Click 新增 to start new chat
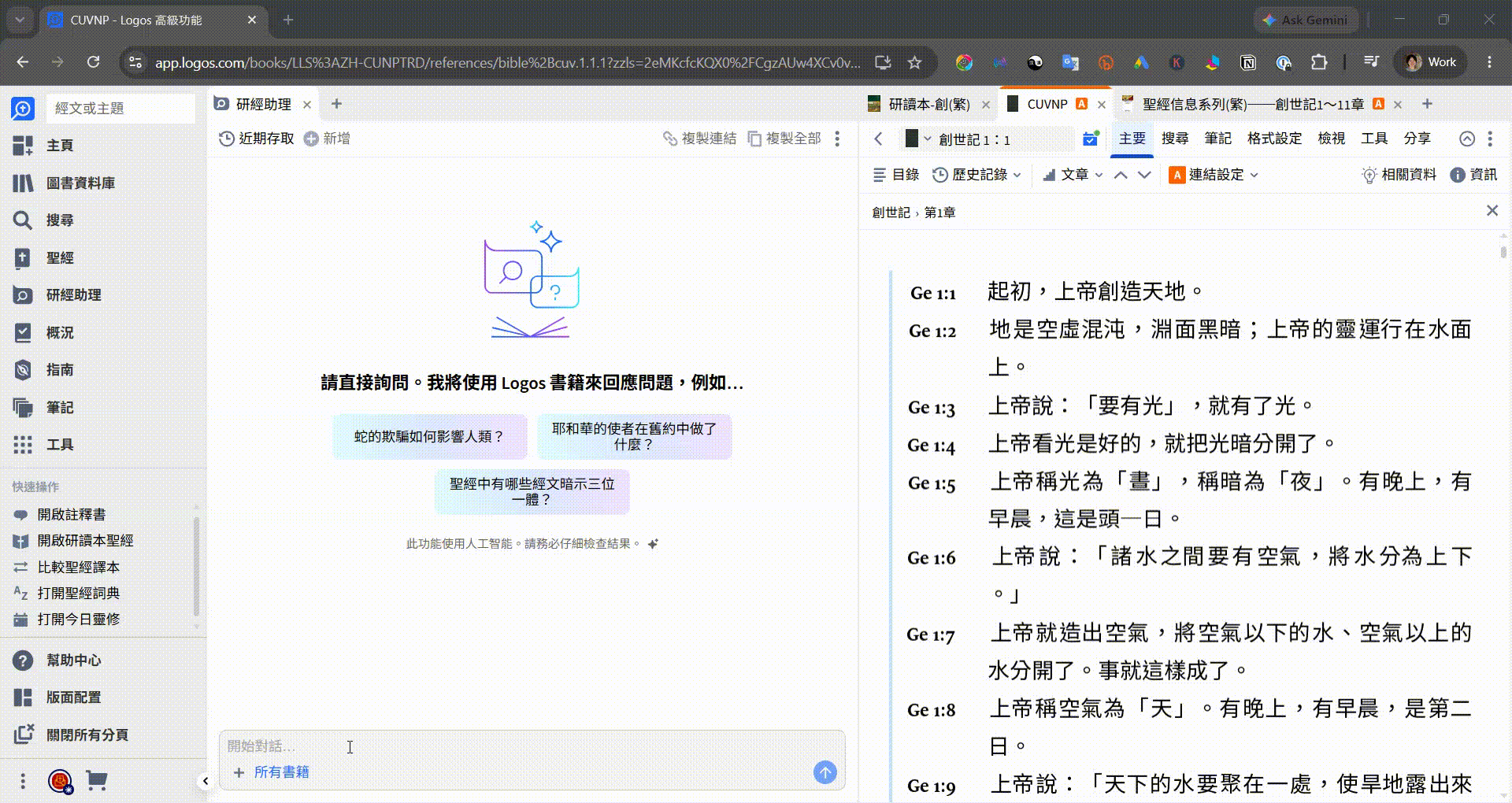1512x803 pixels. [x=327, y=139]
